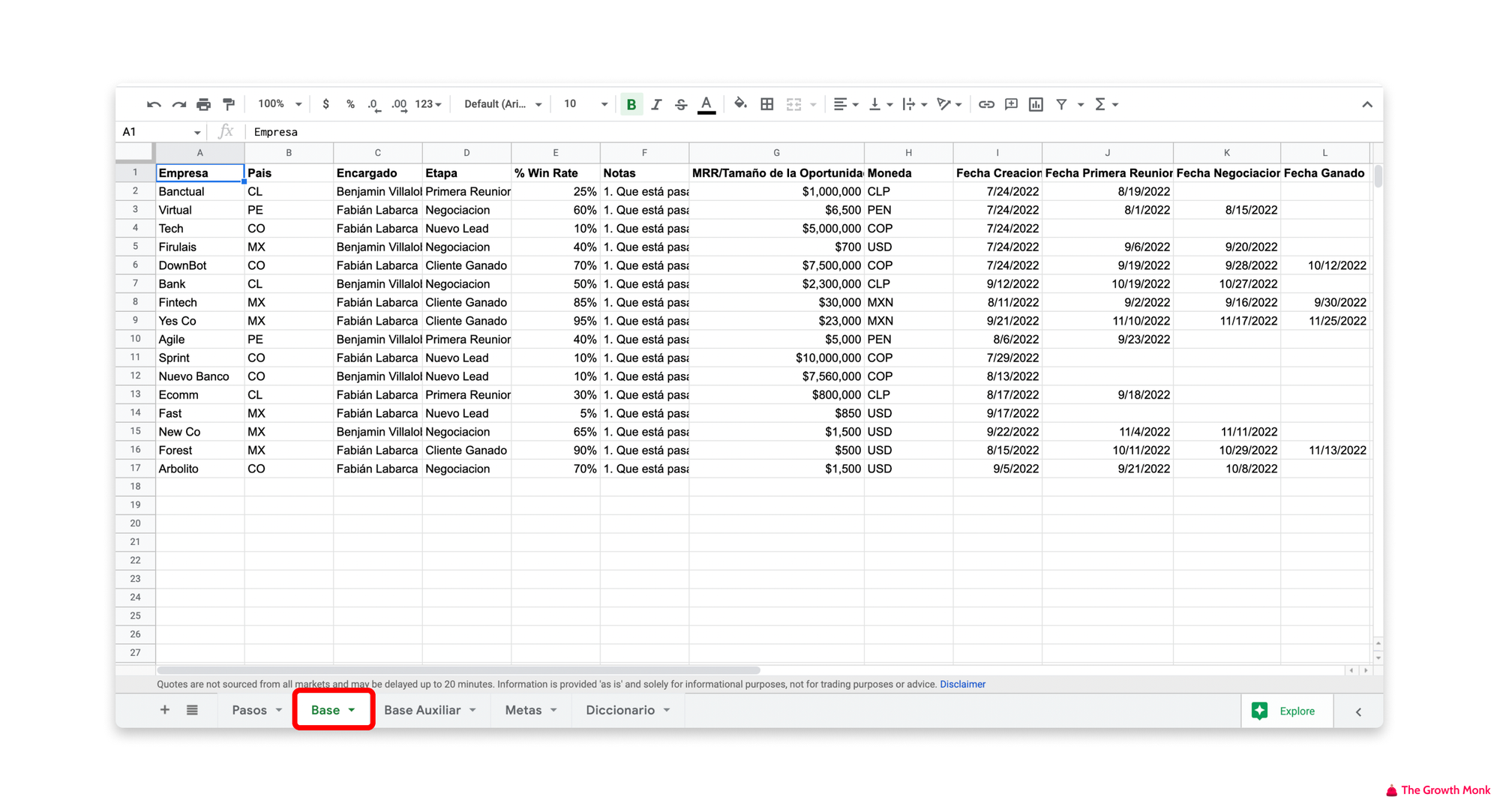This screenshot has width=1500, height=812.
Task: Select the Base Auxiliar tab
Action: point(421,711)
